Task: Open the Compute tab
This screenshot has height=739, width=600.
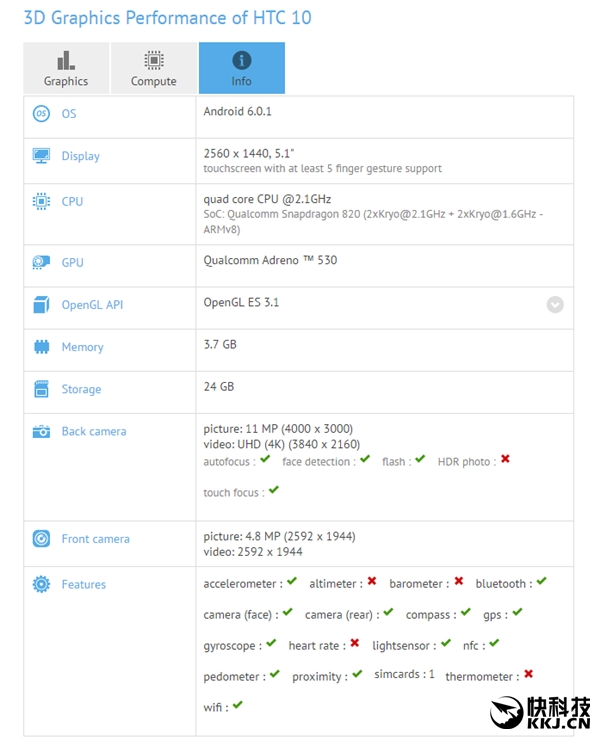Action: click(154, 68)
